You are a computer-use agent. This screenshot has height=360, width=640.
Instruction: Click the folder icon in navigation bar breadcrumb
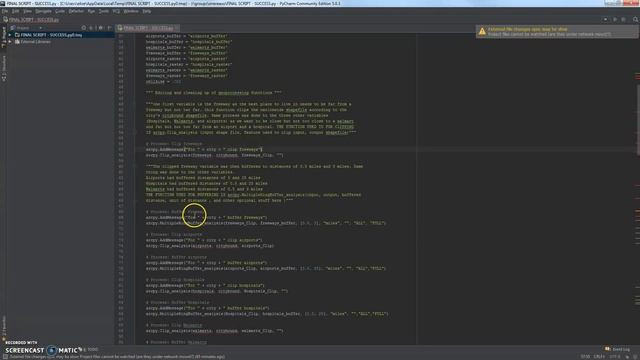[x=5, y=20]
